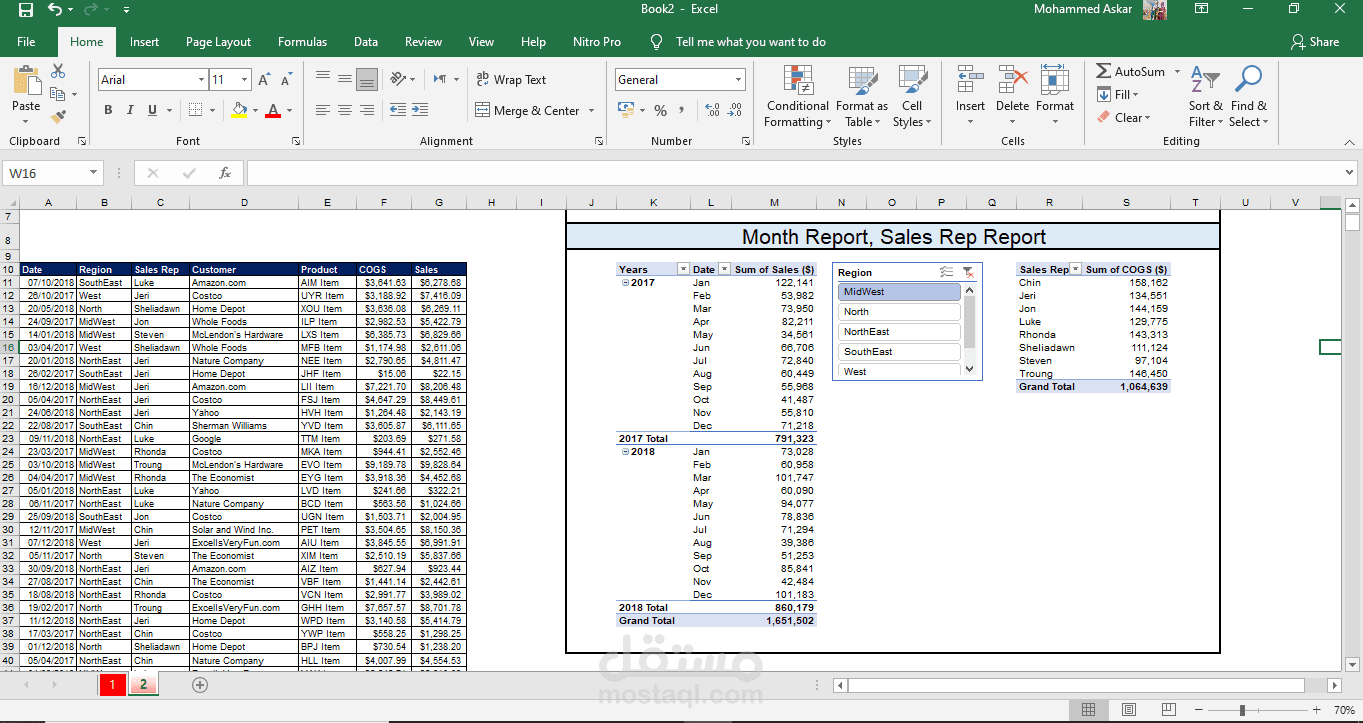Open the Years pivot filter dropdown
Viewport: 1363px width, 723px height.
point(683,270)
